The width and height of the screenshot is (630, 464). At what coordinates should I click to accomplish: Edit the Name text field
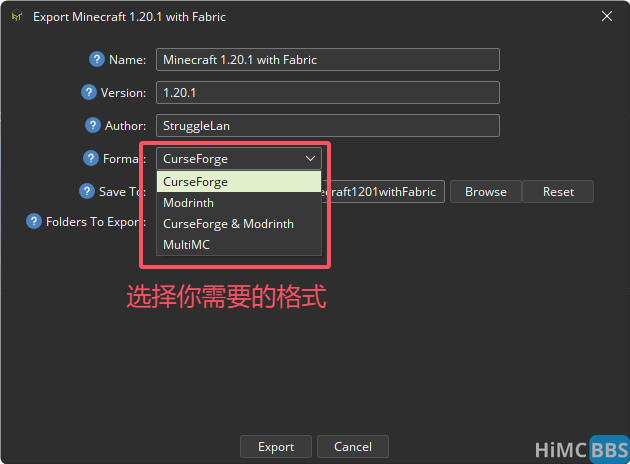(x=327, y=60)
